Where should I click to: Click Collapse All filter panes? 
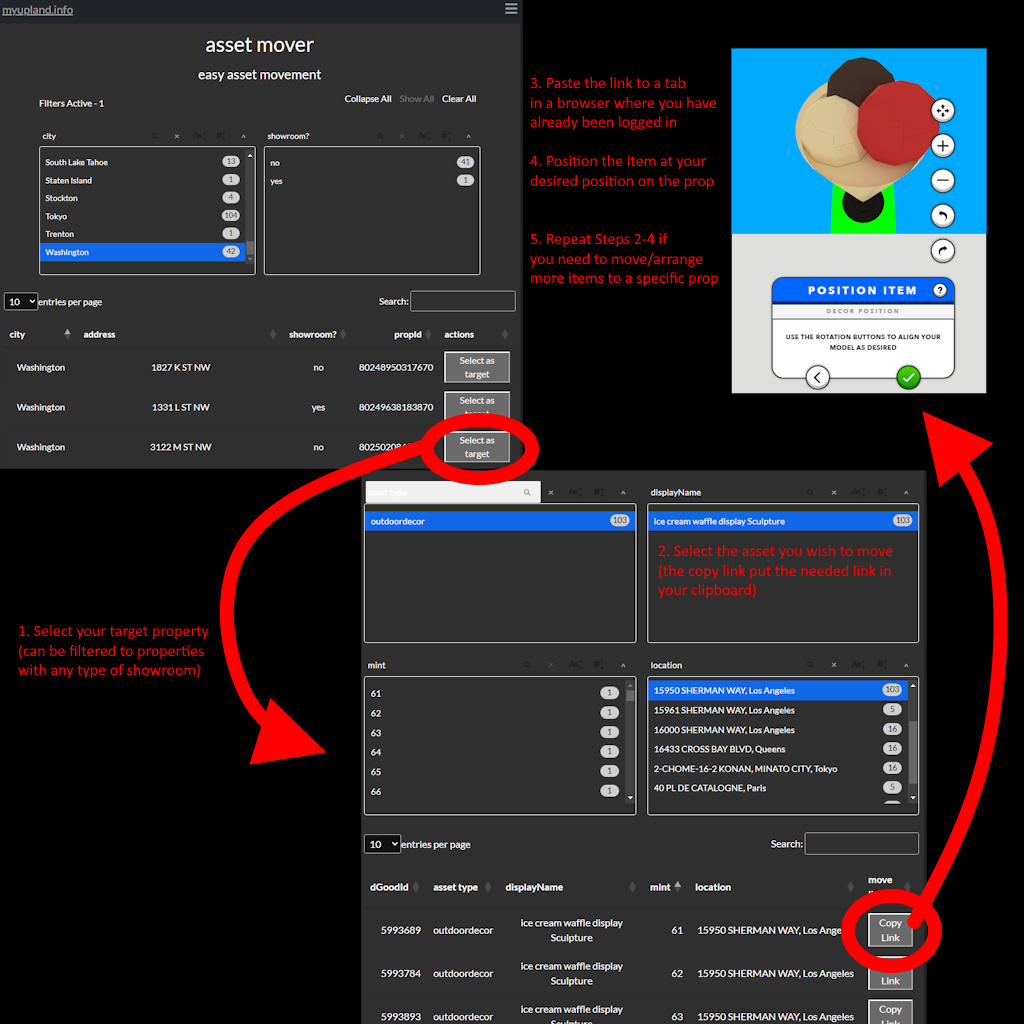pos(368,99)
